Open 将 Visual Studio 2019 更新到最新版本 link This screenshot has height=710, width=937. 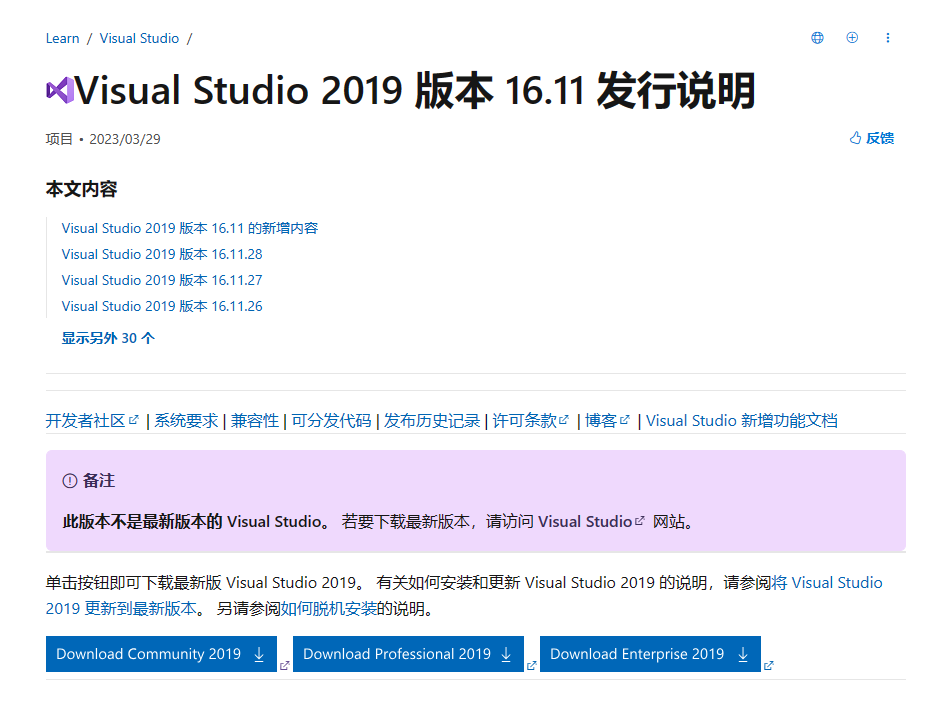pyautogui.click(x=826, y=583)
